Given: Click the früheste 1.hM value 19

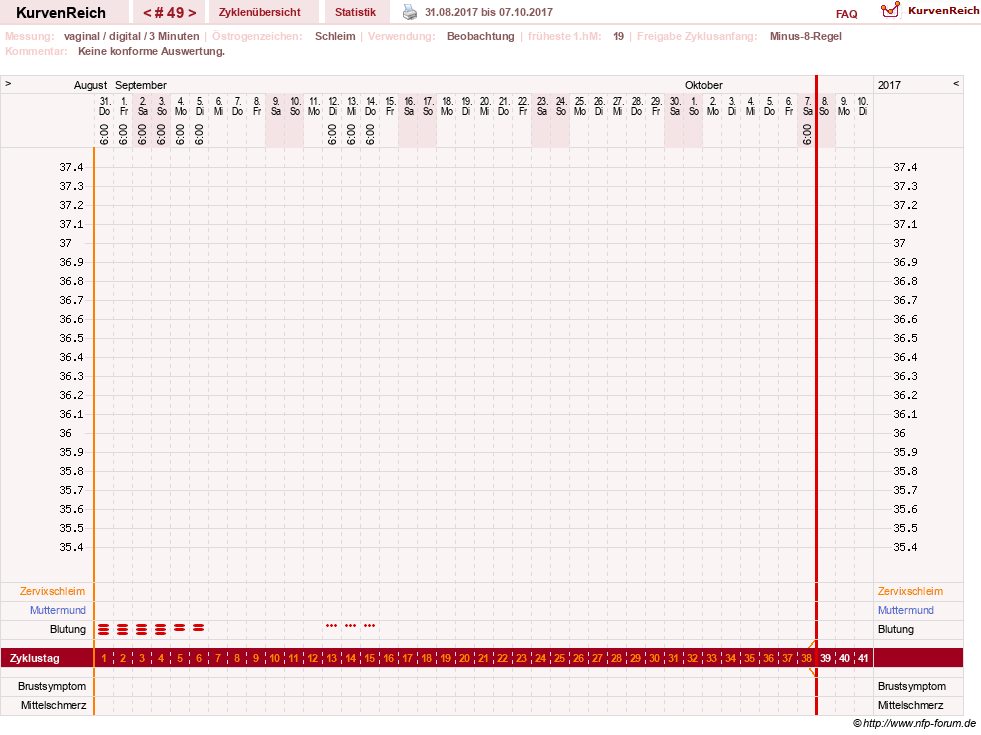Looking at the screenshot, I should (x=618, y=36).
